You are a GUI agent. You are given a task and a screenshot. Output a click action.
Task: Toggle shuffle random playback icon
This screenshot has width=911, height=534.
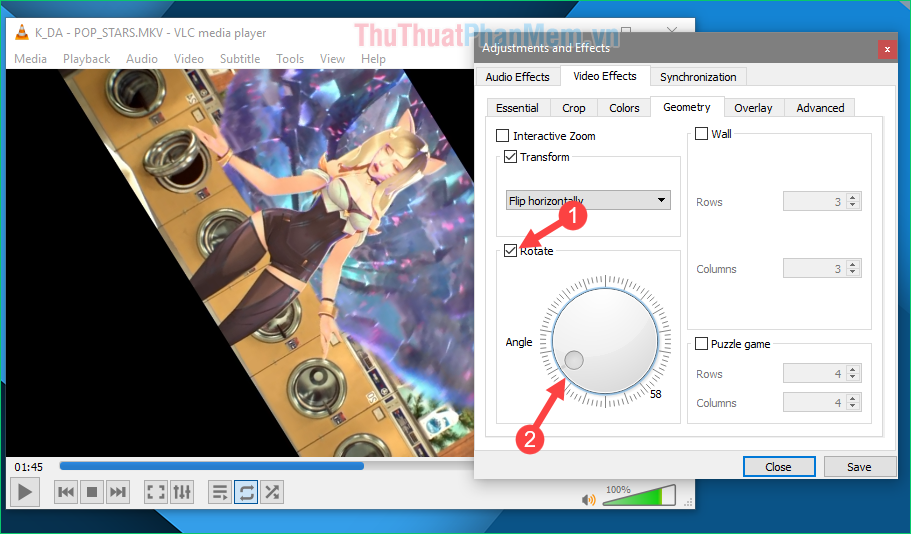(271, 492)
